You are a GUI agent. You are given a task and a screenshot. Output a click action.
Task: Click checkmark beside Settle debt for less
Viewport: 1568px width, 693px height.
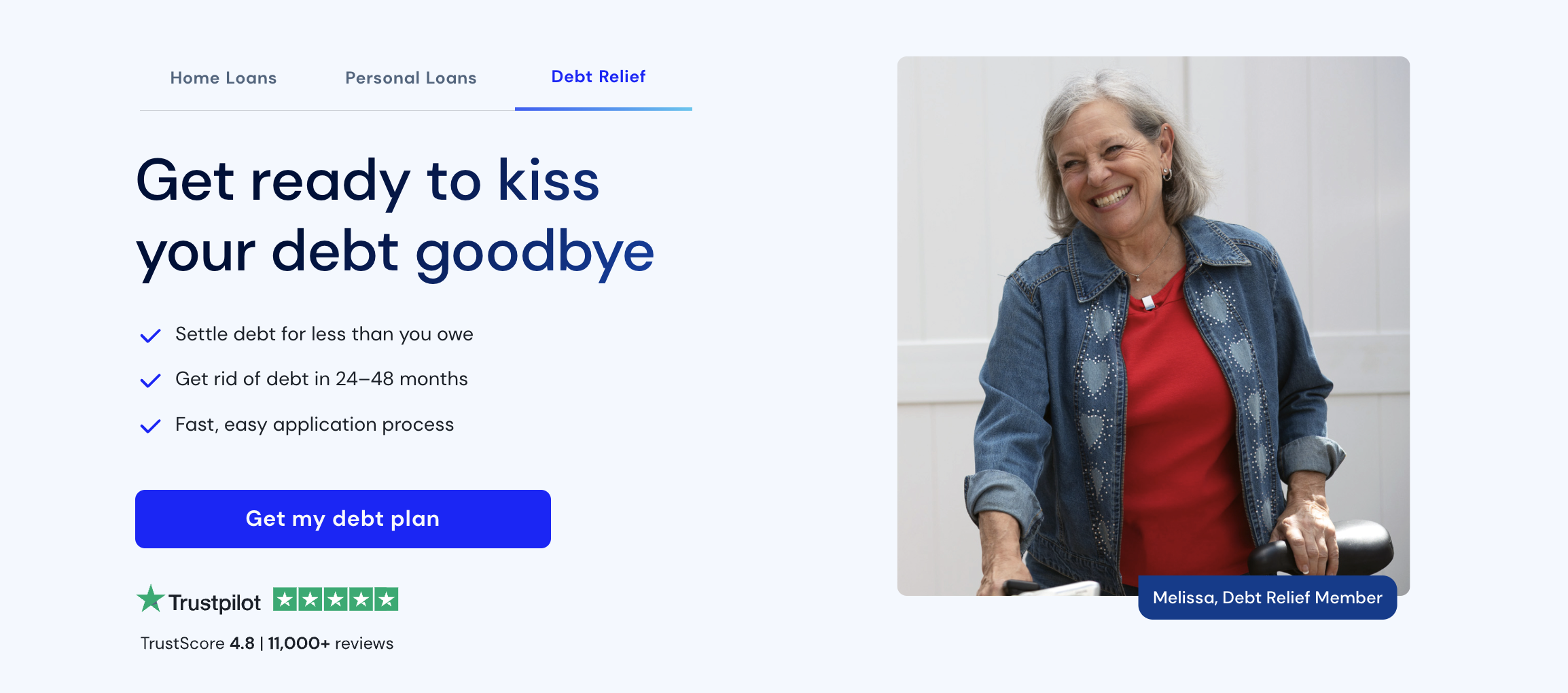(150, 336)
